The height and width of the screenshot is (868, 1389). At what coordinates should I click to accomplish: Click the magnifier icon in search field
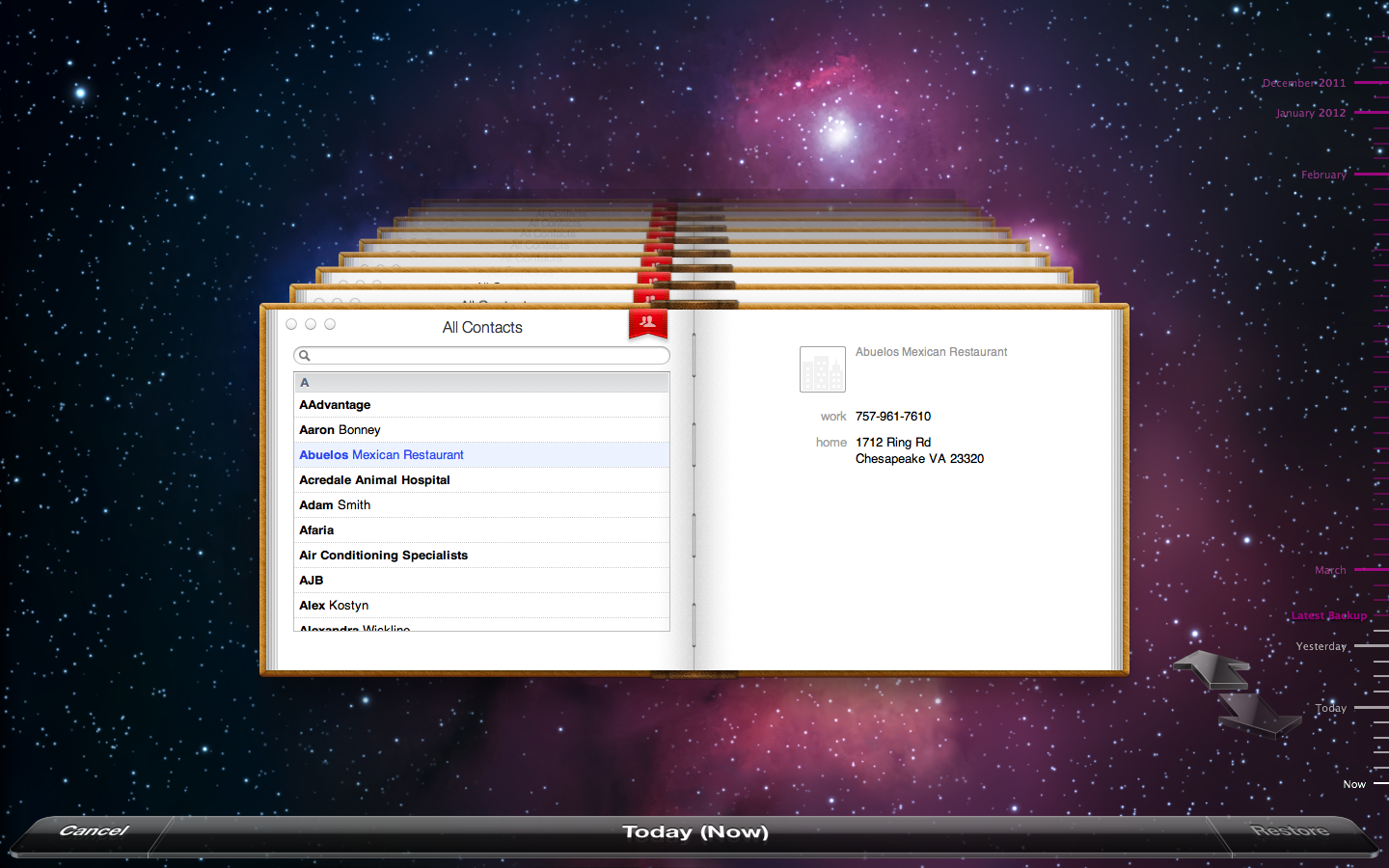tap(305, 356)
